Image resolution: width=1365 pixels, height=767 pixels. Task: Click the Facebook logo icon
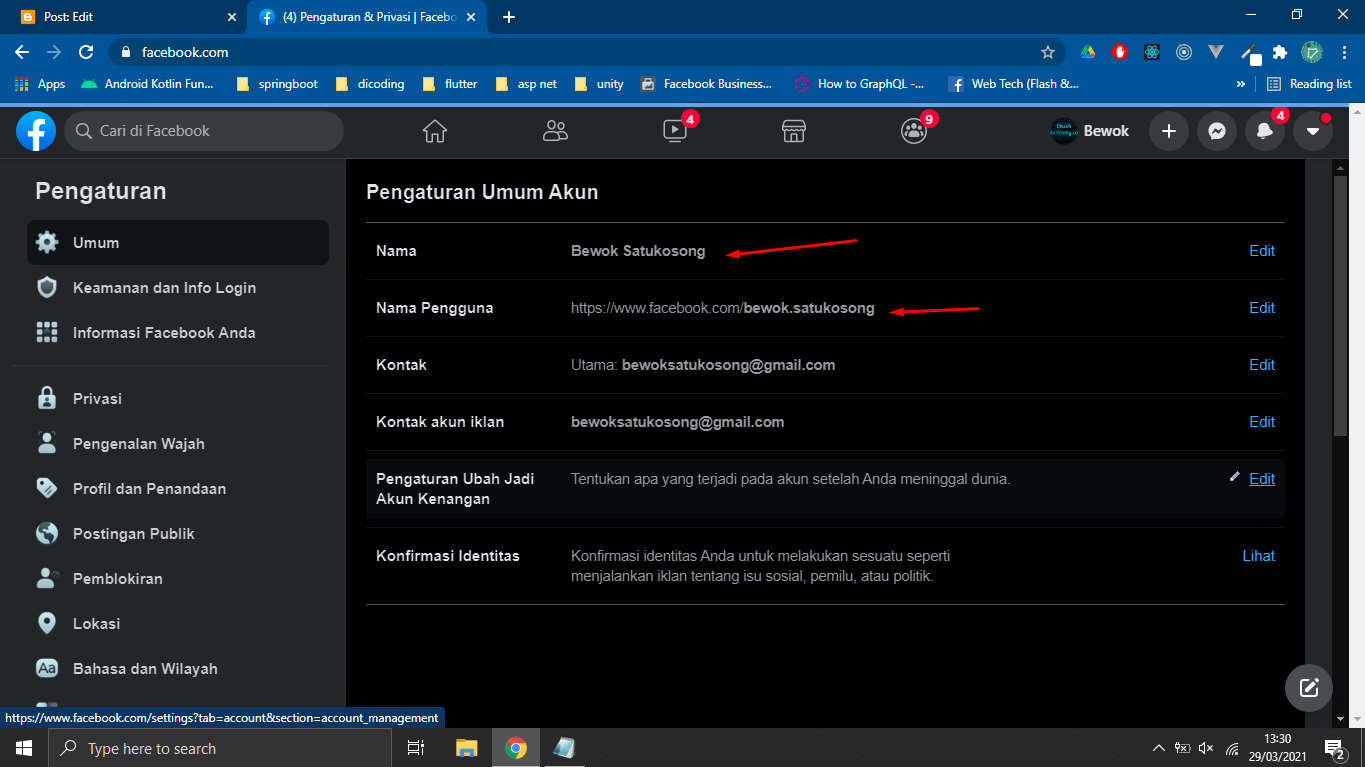(36, 131)
